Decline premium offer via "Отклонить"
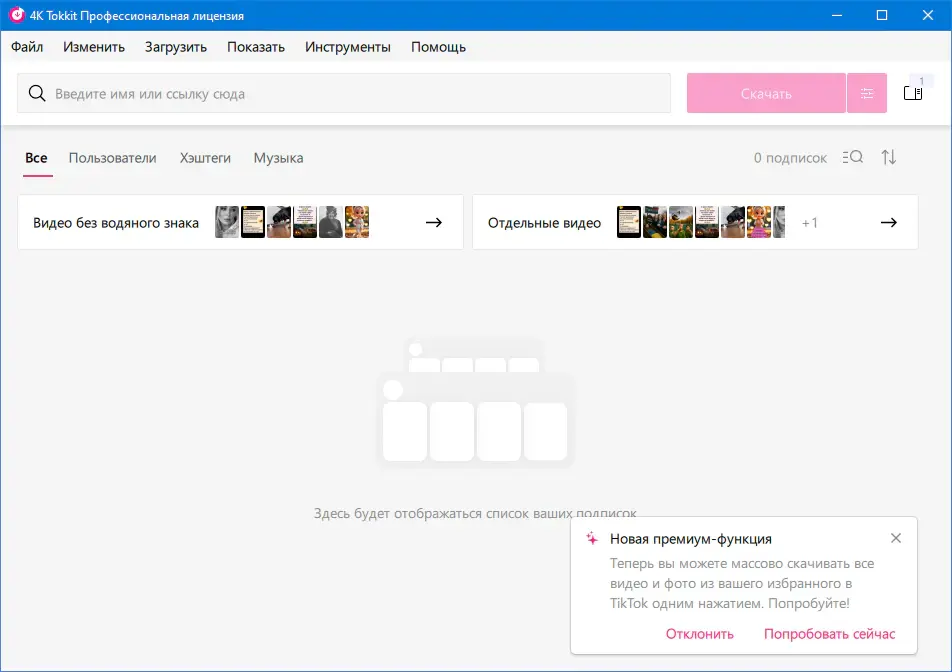This screenshot has height=672, width=952. click(700, 634)
